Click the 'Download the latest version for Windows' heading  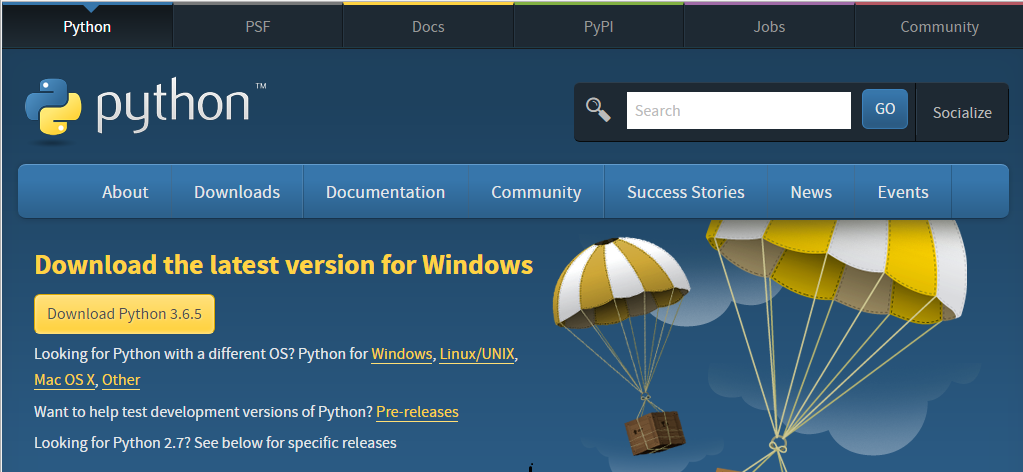(284, 265)
